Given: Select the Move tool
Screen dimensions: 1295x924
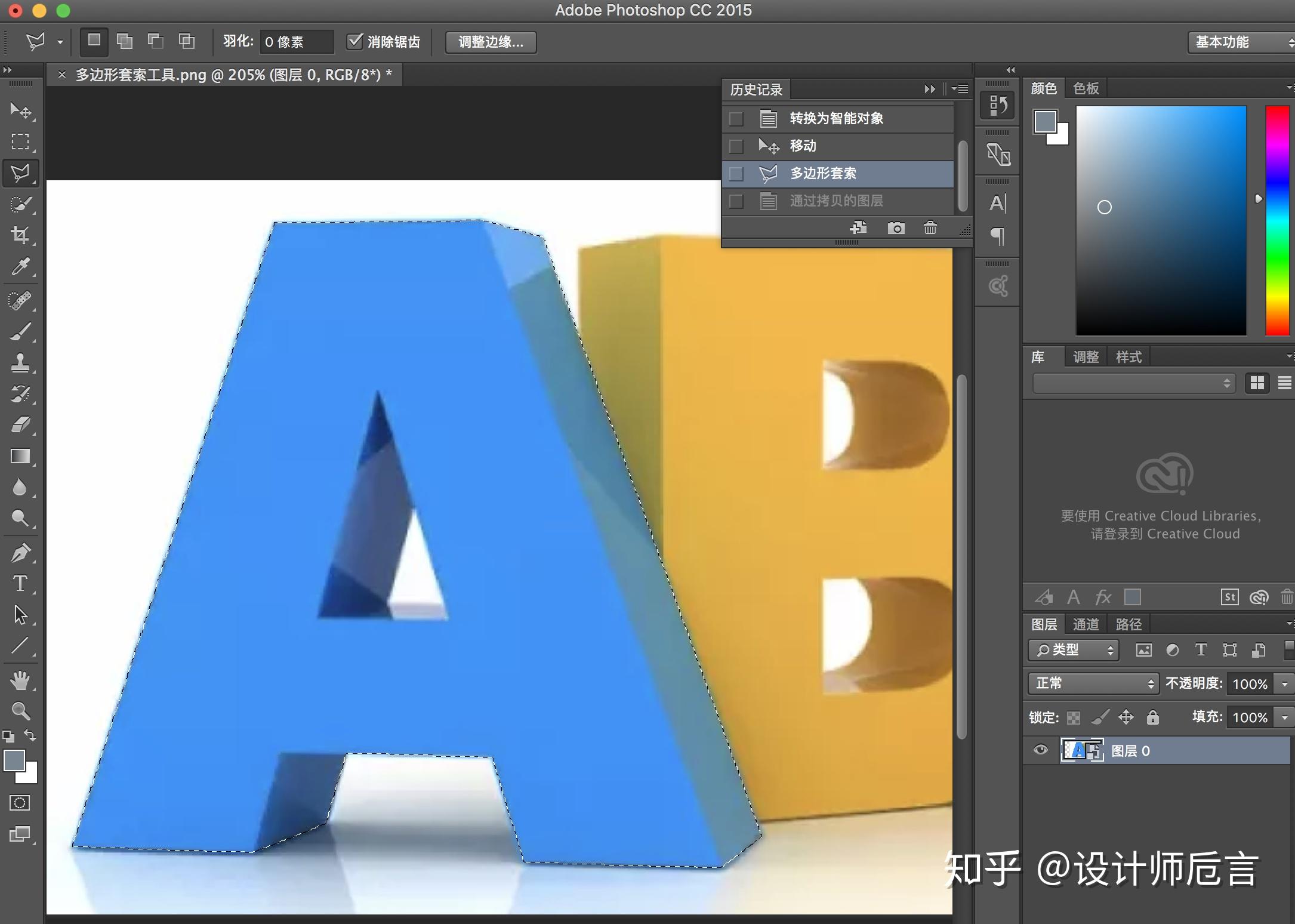Looking at the screenshot, I should click(x=20, y=110).
